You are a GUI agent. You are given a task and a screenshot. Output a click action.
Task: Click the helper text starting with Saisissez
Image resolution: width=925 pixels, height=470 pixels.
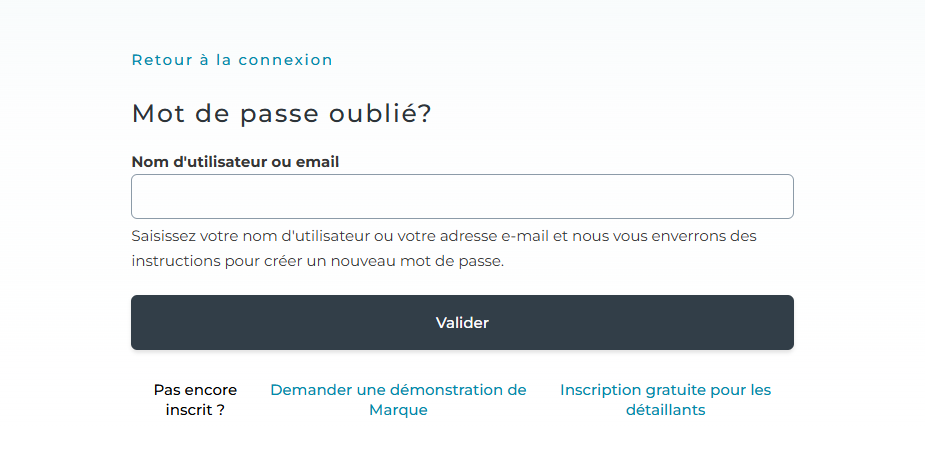click(x=444, y=237)
